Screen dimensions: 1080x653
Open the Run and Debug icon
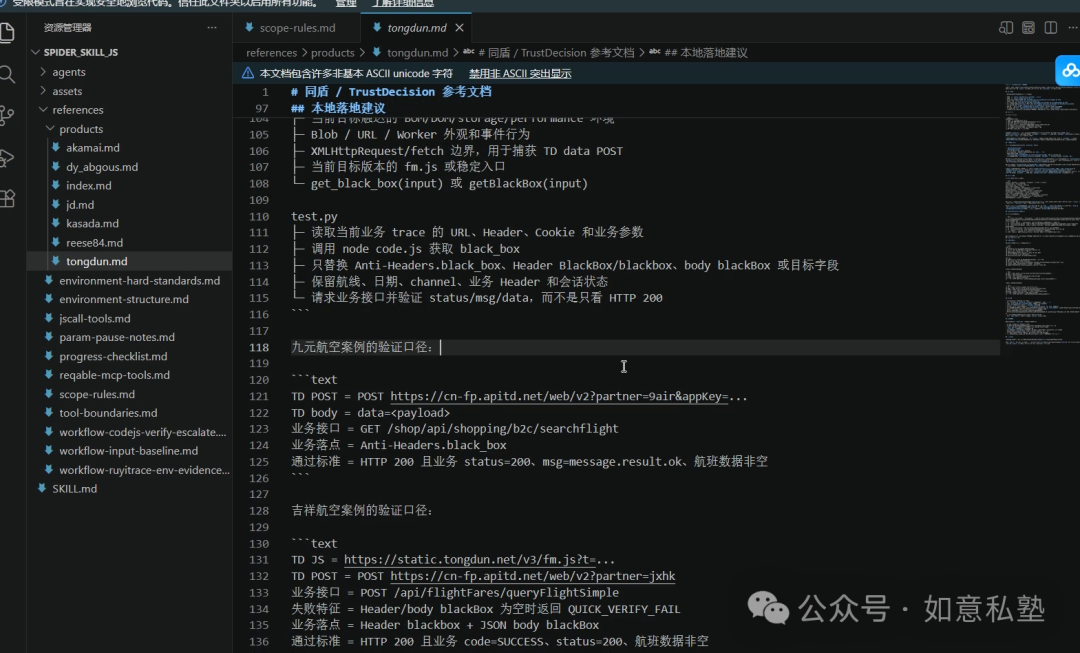pos(7,158)
